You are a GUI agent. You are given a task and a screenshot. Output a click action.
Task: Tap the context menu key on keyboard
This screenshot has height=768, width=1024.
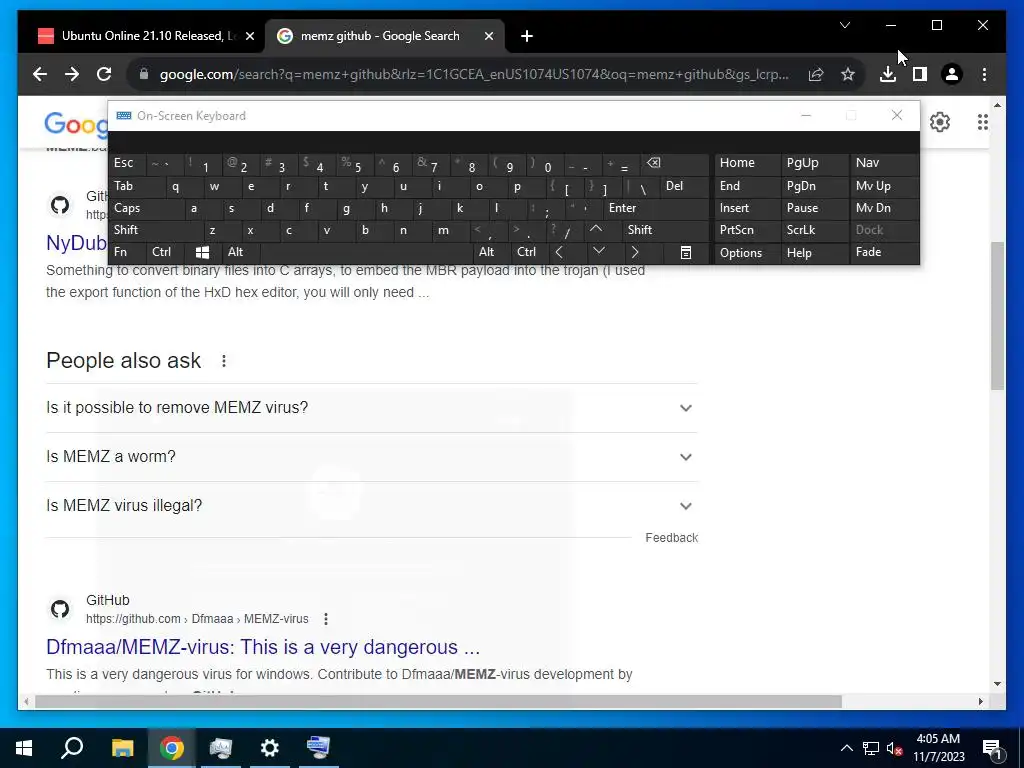tap(686, 253)
